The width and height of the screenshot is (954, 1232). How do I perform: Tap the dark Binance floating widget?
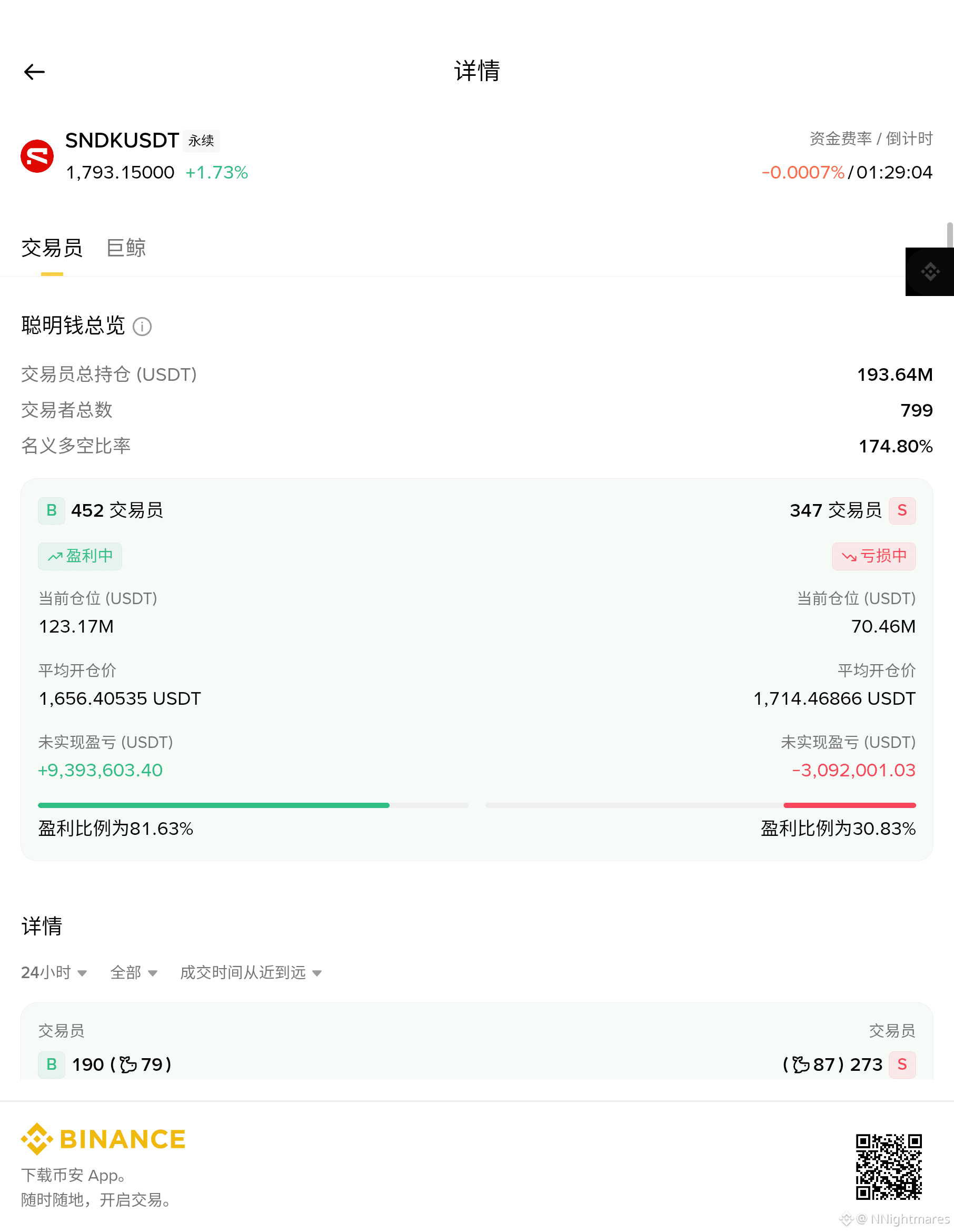coord(930,271)
